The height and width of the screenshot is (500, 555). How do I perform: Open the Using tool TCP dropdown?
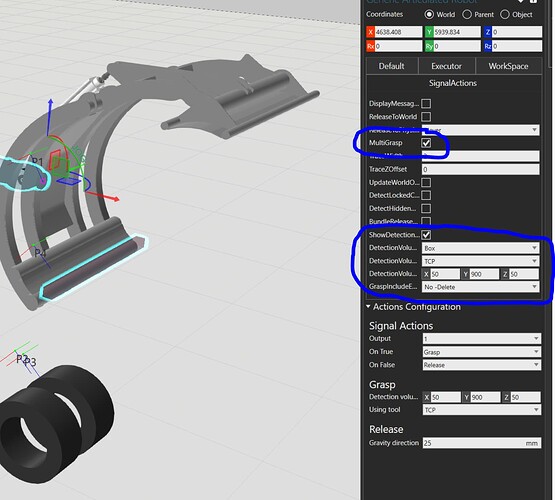coord(481,410)
